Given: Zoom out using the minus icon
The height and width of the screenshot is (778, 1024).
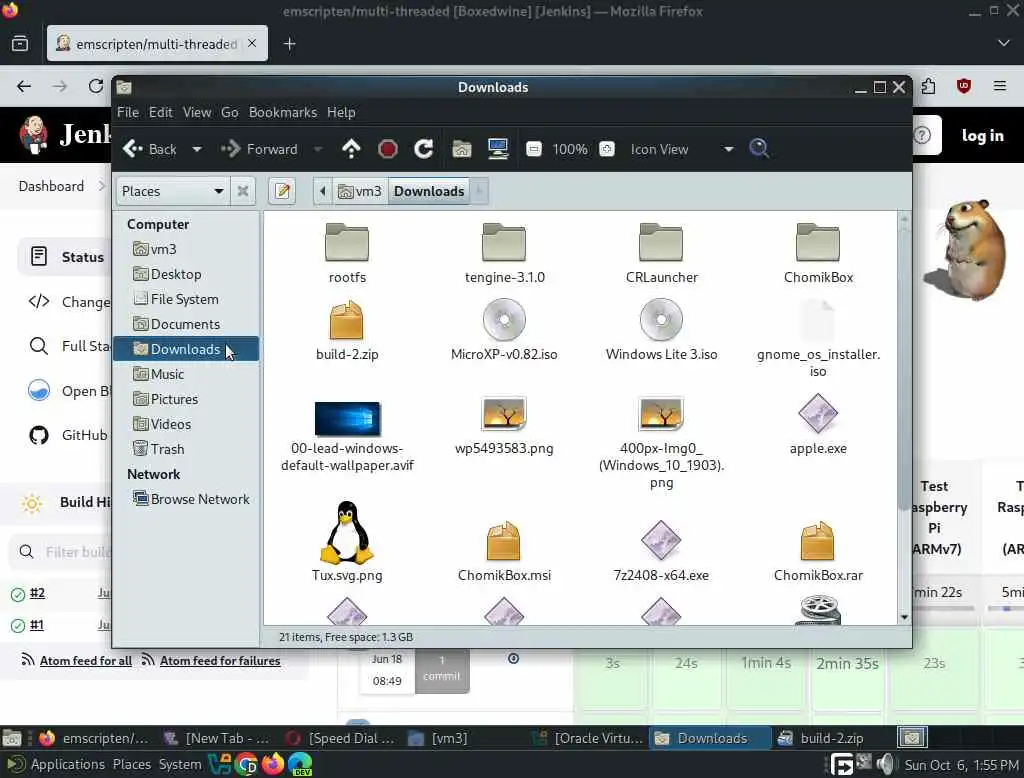Looking at the screenshot, I should tap(534, 149).
